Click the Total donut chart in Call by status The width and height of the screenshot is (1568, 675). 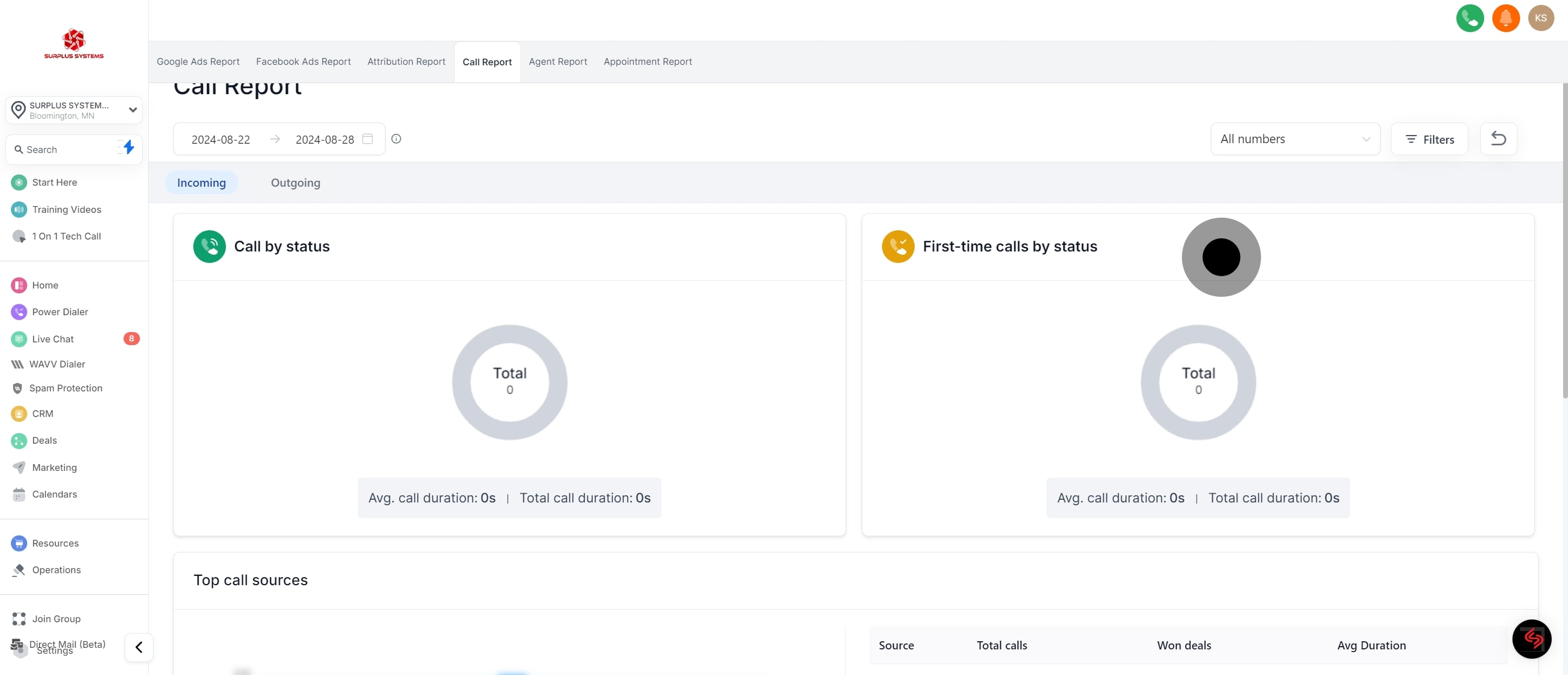click(x=510, y=382)
